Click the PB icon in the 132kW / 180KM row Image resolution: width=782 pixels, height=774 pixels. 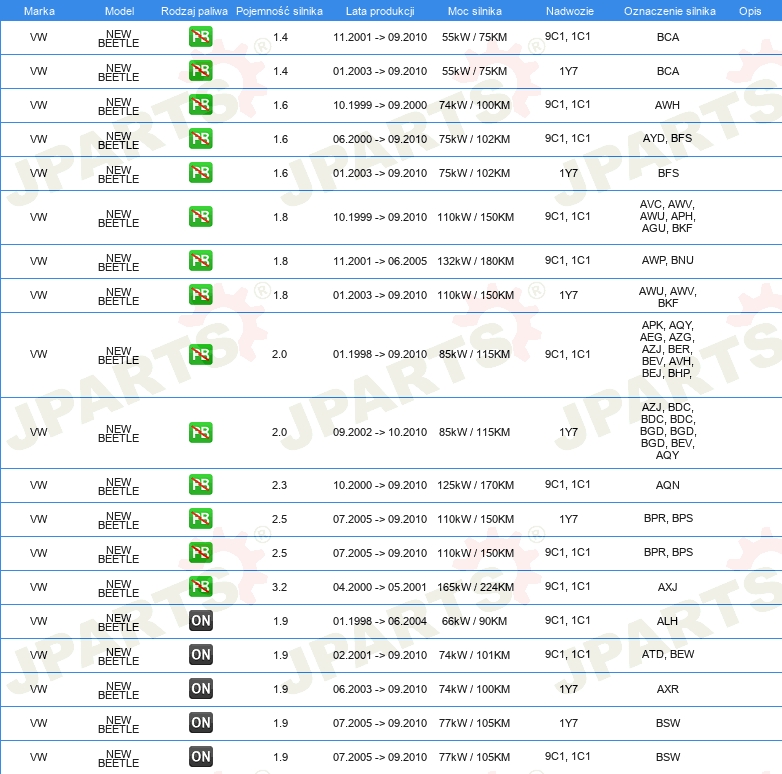[x=200, y=261]
